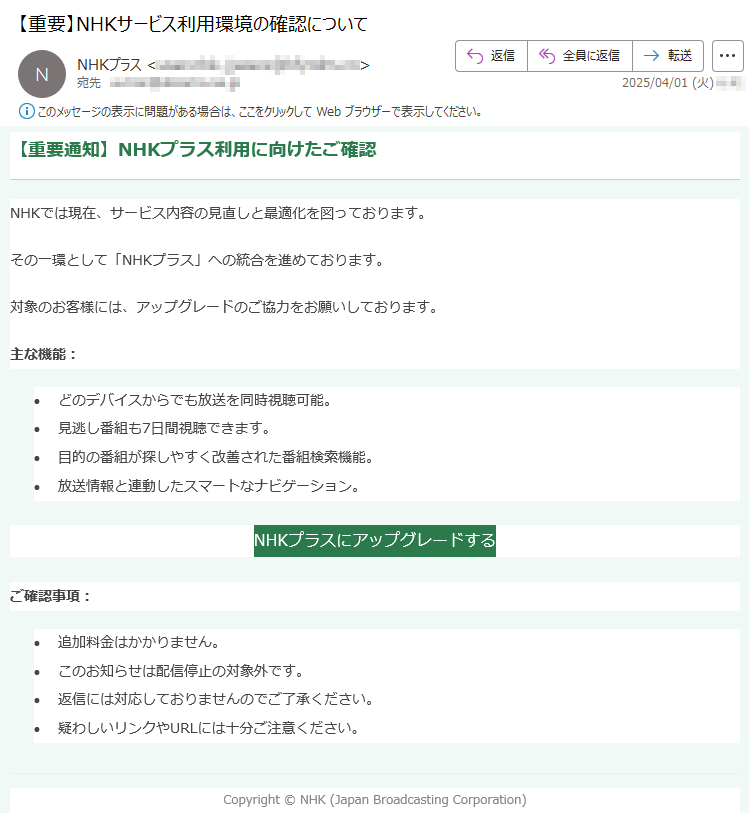Click heading 【重要通知】NHKプラス利用に向けたご確認
The image size is (749, 813).
(195, 149)
